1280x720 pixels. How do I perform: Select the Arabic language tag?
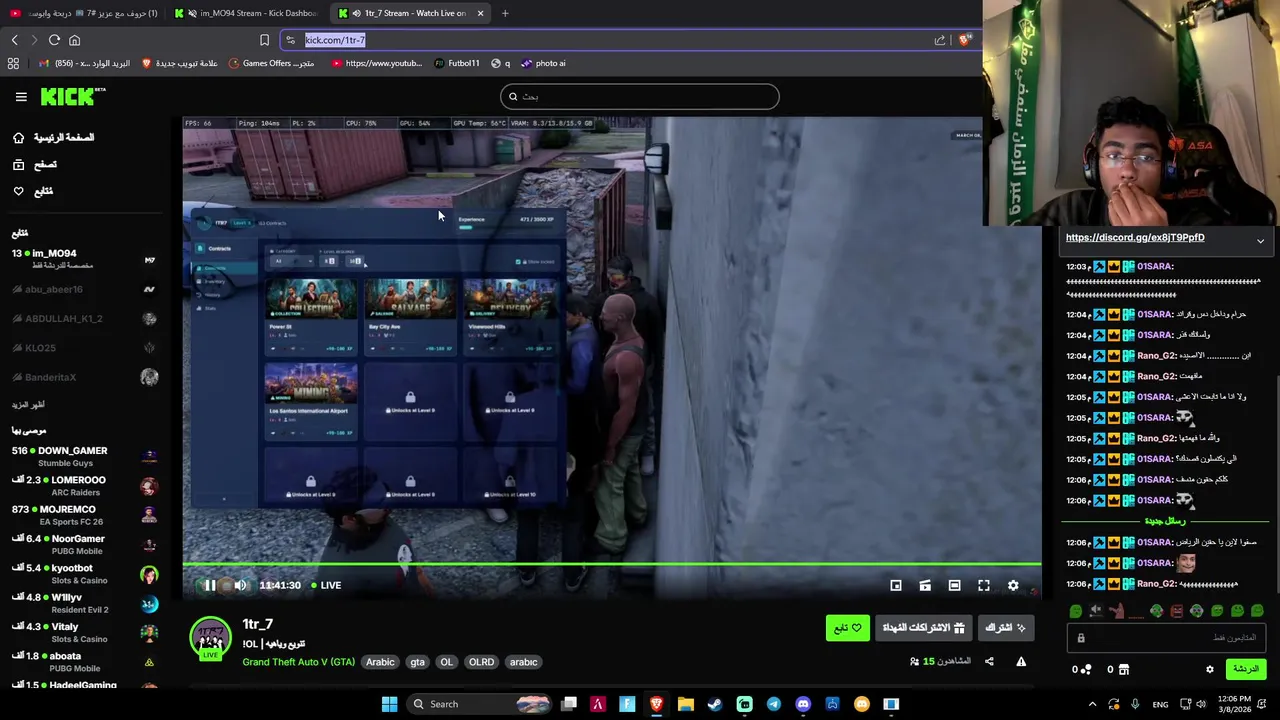point(380,662)
